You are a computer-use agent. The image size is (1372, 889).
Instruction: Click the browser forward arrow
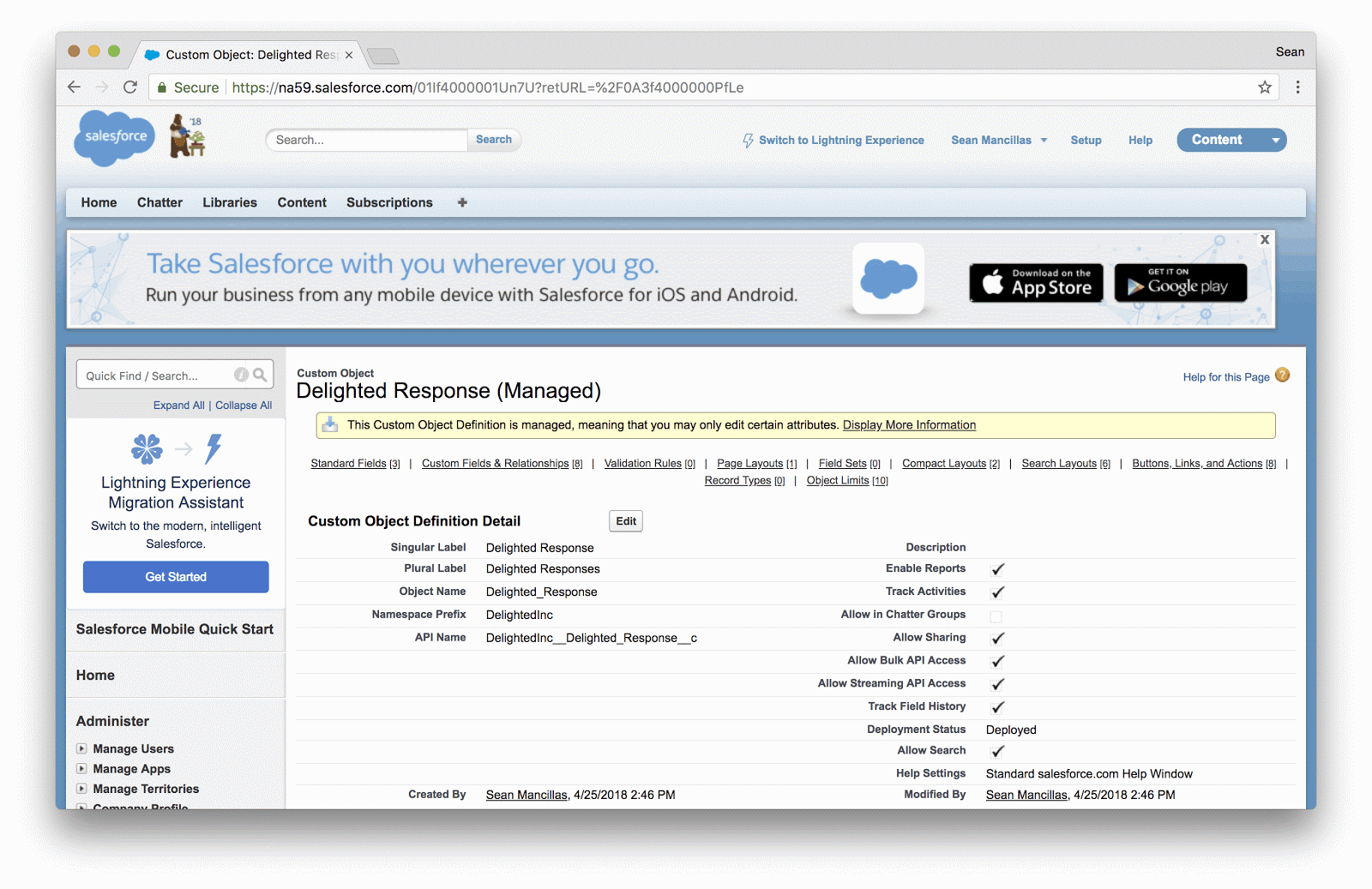click(102, 87)
